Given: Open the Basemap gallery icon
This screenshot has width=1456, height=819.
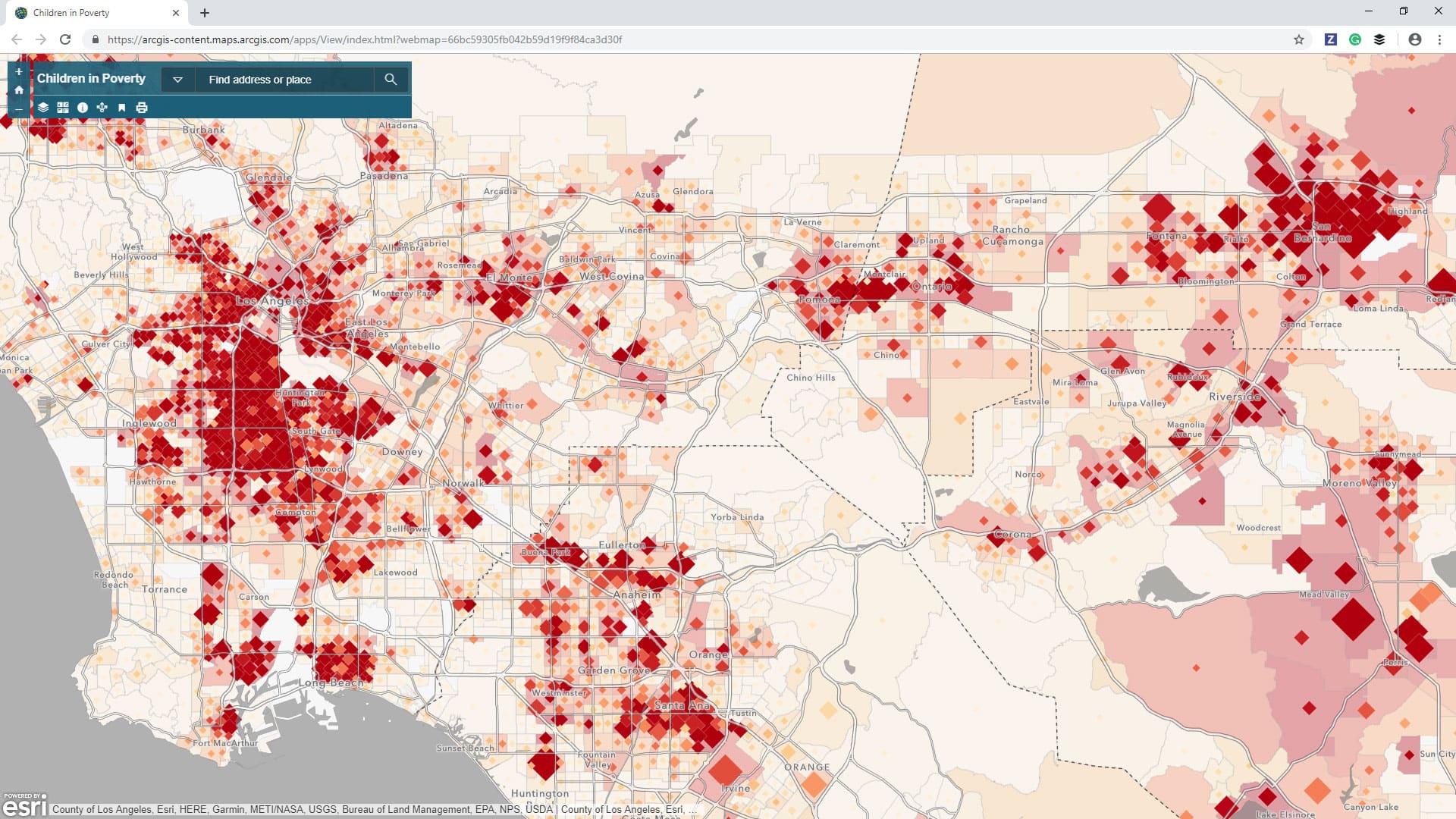Looking at the screenshot, I should coord(62,107).
